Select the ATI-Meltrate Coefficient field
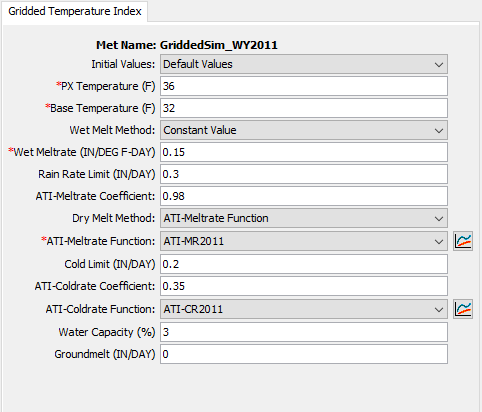 [304, 196]
